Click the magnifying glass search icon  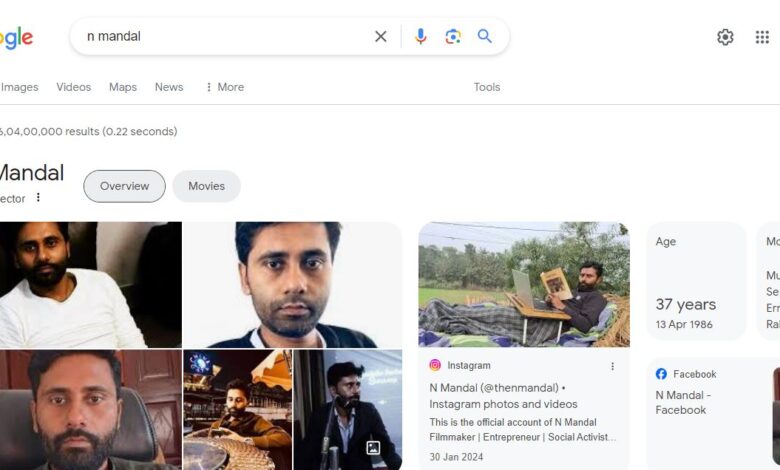[x=485, y=36]
